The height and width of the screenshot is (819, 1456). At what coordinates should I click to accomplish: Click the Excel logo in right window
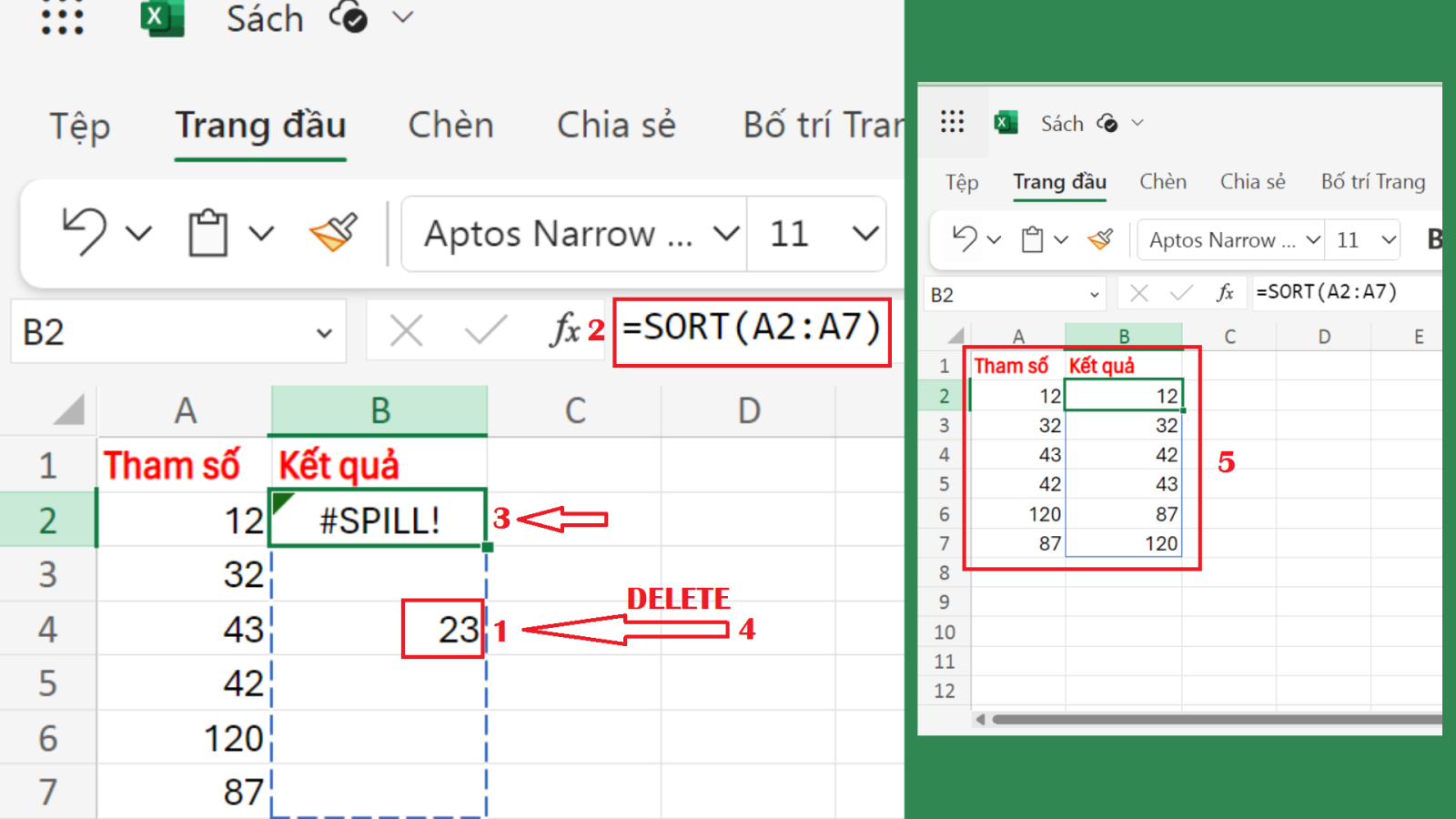(1006, 122)
